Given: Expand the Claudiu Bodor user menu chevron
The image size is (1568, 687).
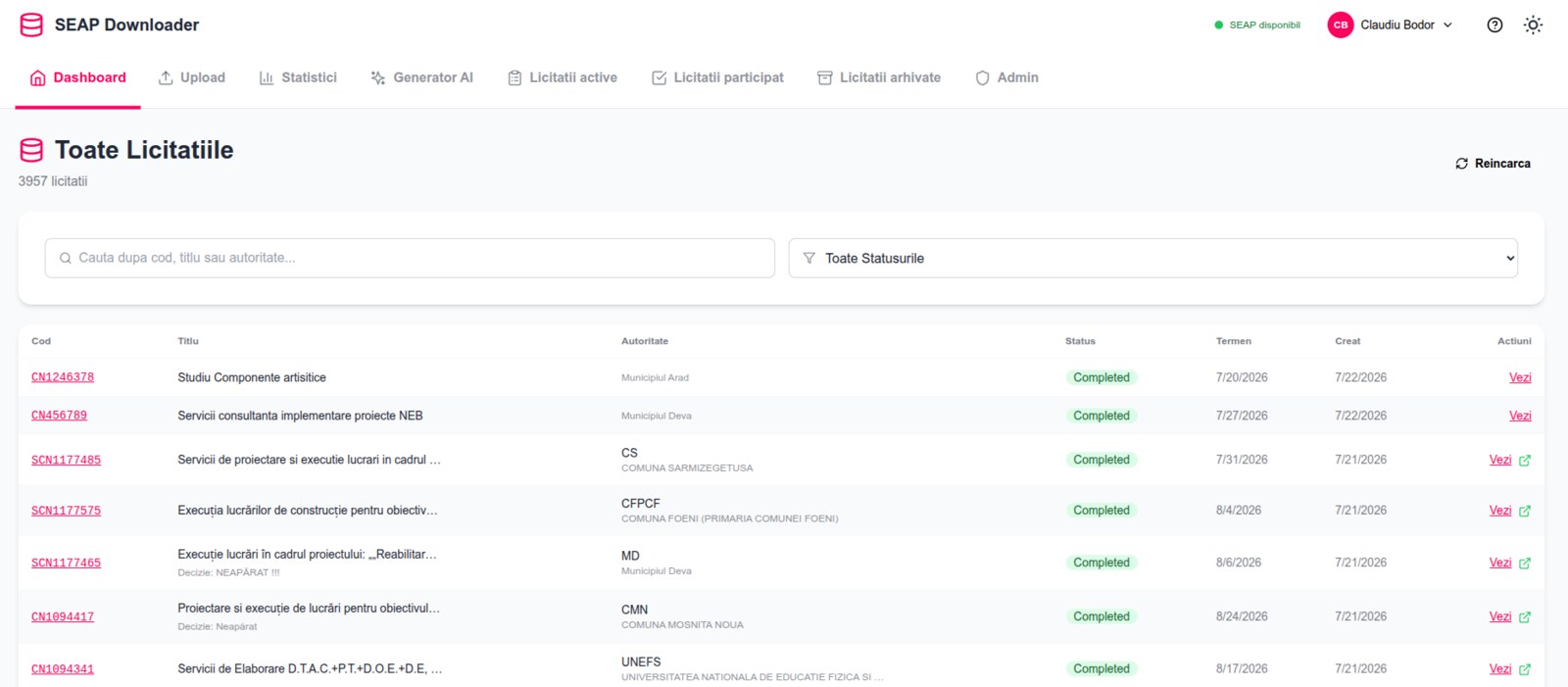Looking at the screenshot, I should 1447,25.
